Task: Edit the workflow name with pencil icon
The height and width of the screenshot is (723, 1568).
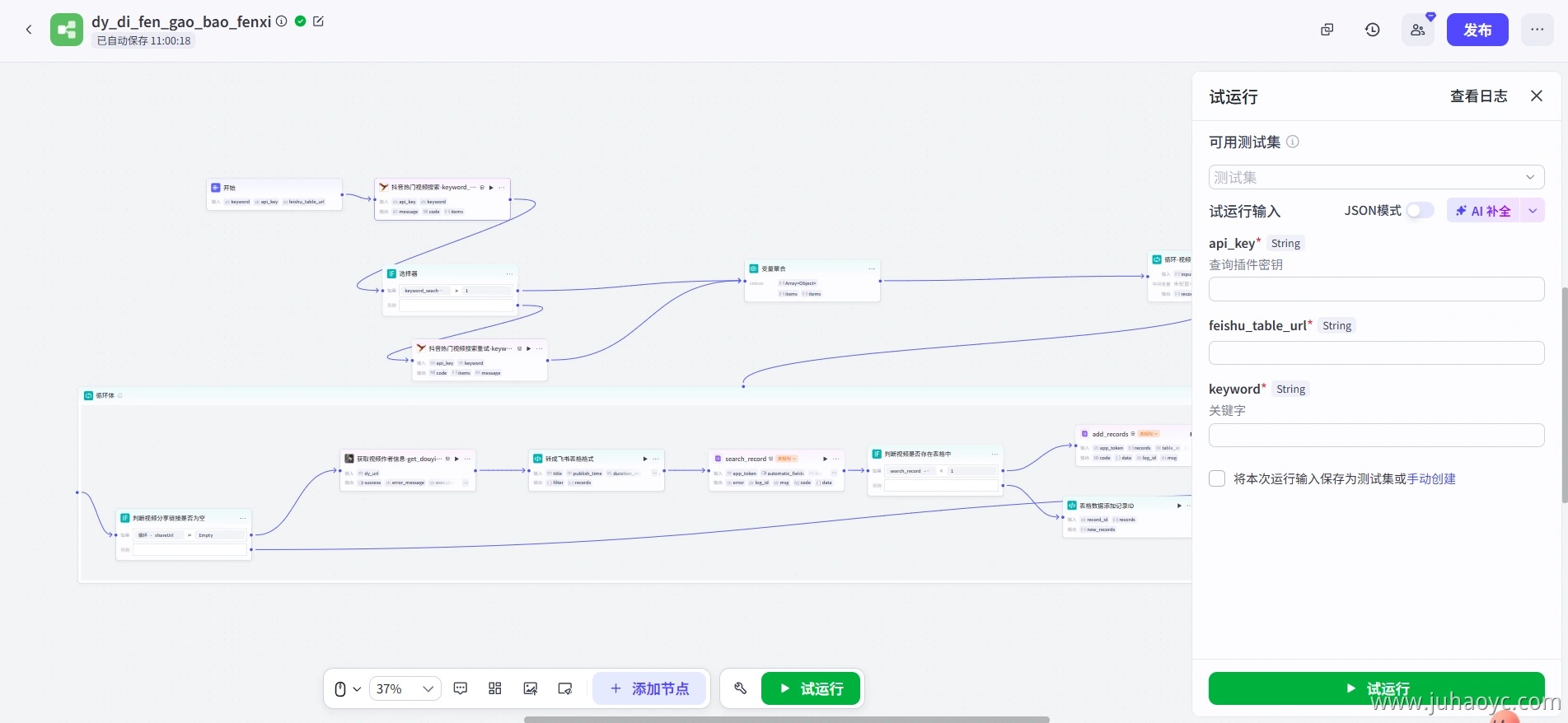Action: [319, 21]
